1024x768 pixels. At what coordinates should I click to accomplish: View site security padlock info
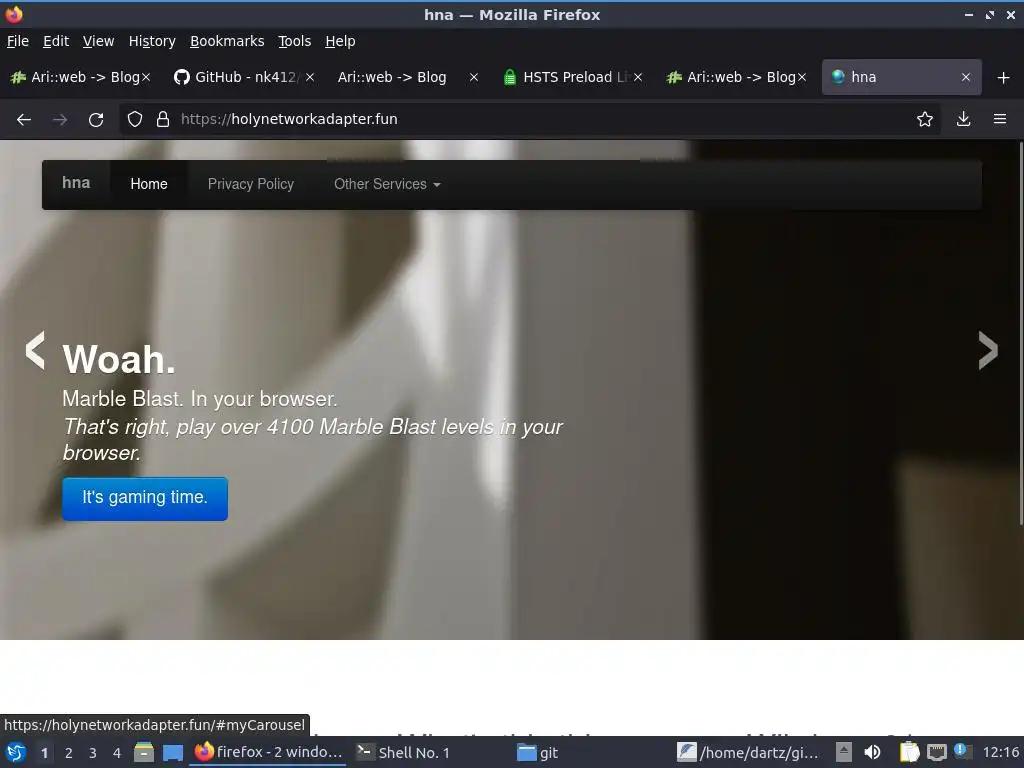click(x=163, y=119)
